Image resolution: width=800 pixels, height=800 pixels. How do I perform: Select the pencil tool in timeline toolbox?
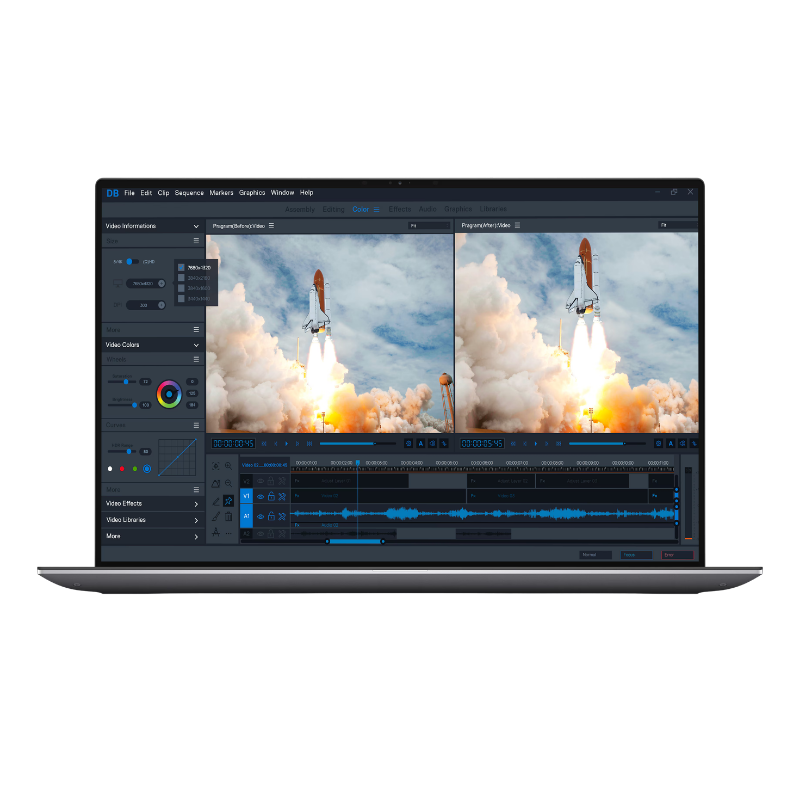(x=216, y=501)
